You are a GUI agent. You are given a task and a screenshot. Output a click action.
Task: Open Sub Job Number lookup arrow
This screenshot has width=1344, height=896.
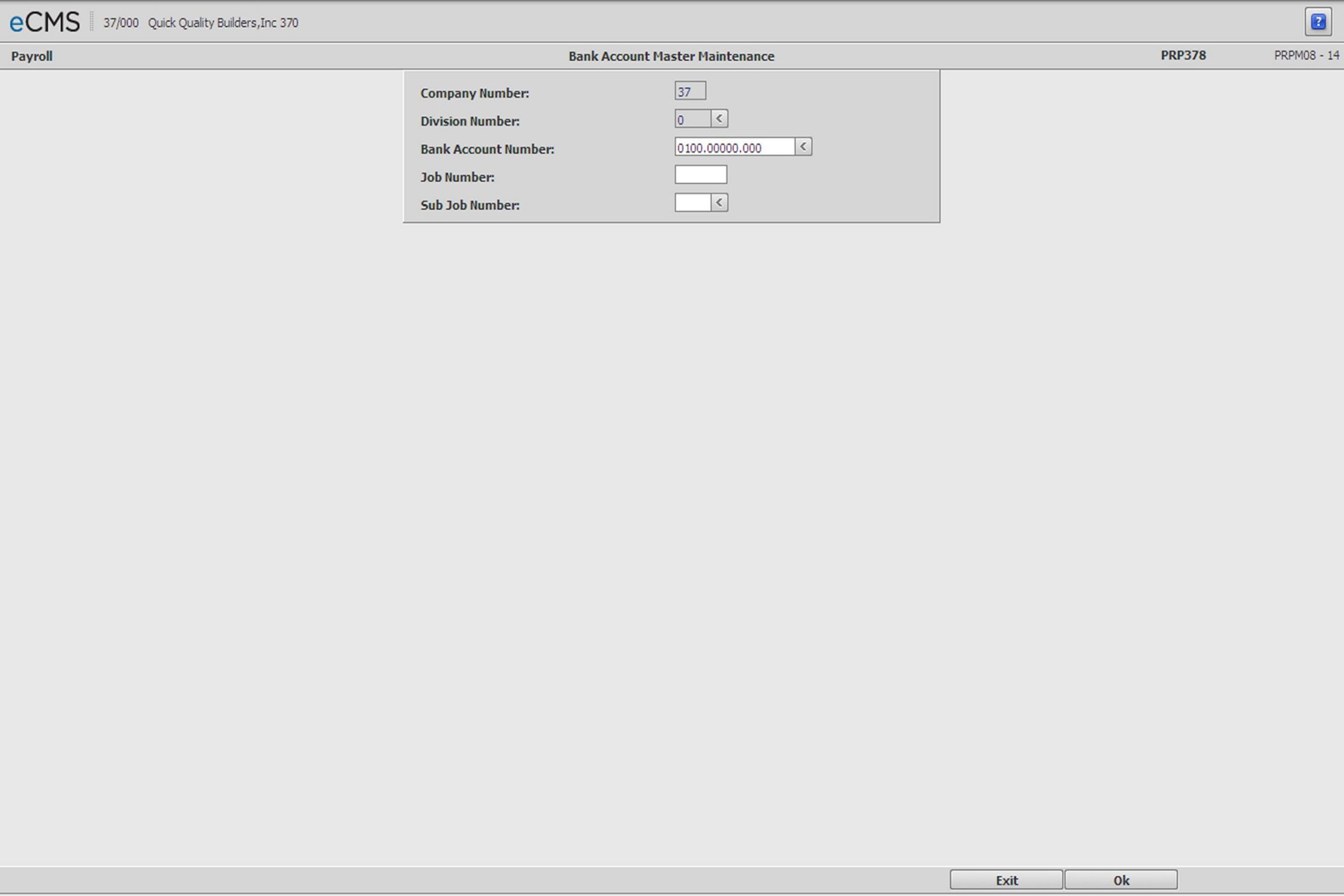(x=719, y=202)
